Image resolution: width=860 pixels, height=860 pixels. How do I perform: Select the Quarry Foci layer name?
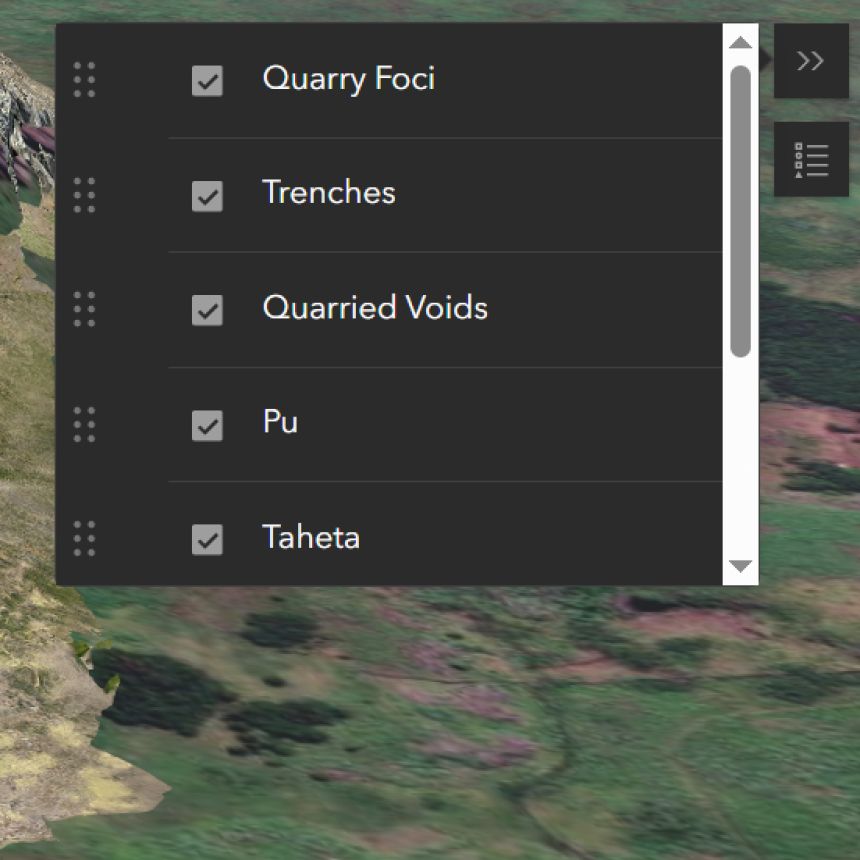coord(348,79)
